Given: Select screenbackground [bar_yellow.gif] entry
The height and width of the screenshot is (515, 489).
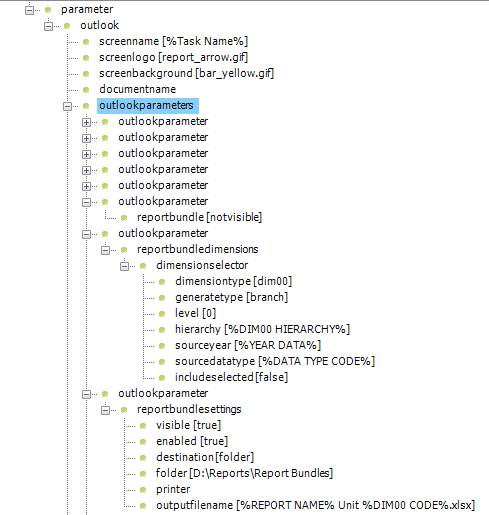Looking at the screenshot, I should click(x=186, y=73).
